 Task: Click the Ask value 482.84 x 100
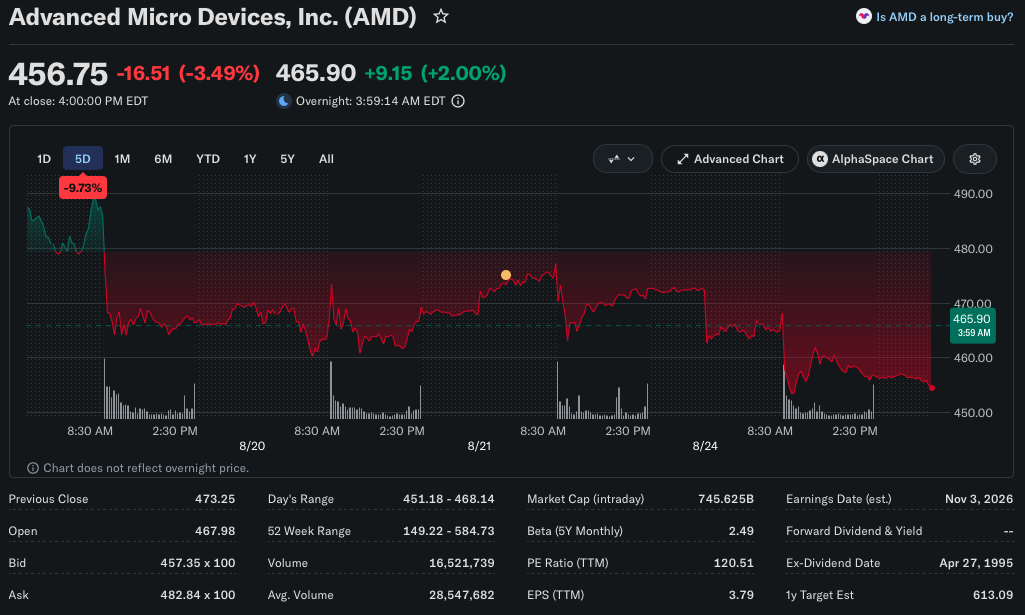(198, 595)
